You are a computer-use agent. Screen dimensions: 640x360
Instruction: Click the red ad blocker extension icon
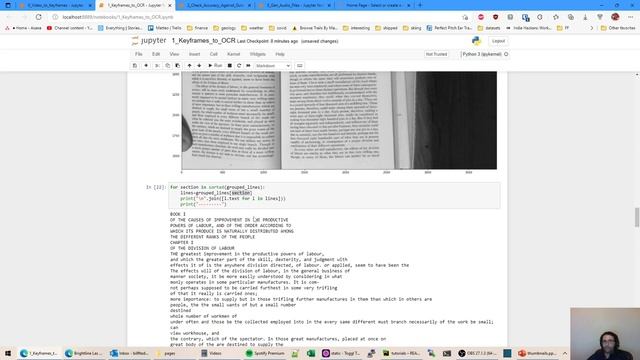pos(481,17)
